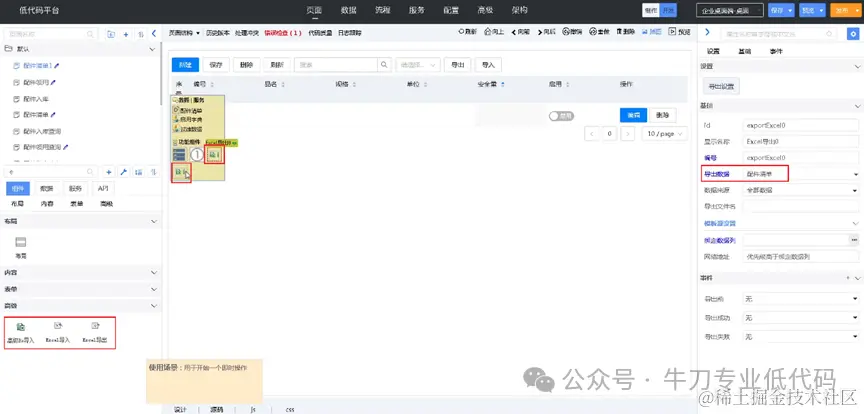Click the 向后 move-backward toolbar icon
This screenshot has height=414, width=864.
click(x=547, y=32)
